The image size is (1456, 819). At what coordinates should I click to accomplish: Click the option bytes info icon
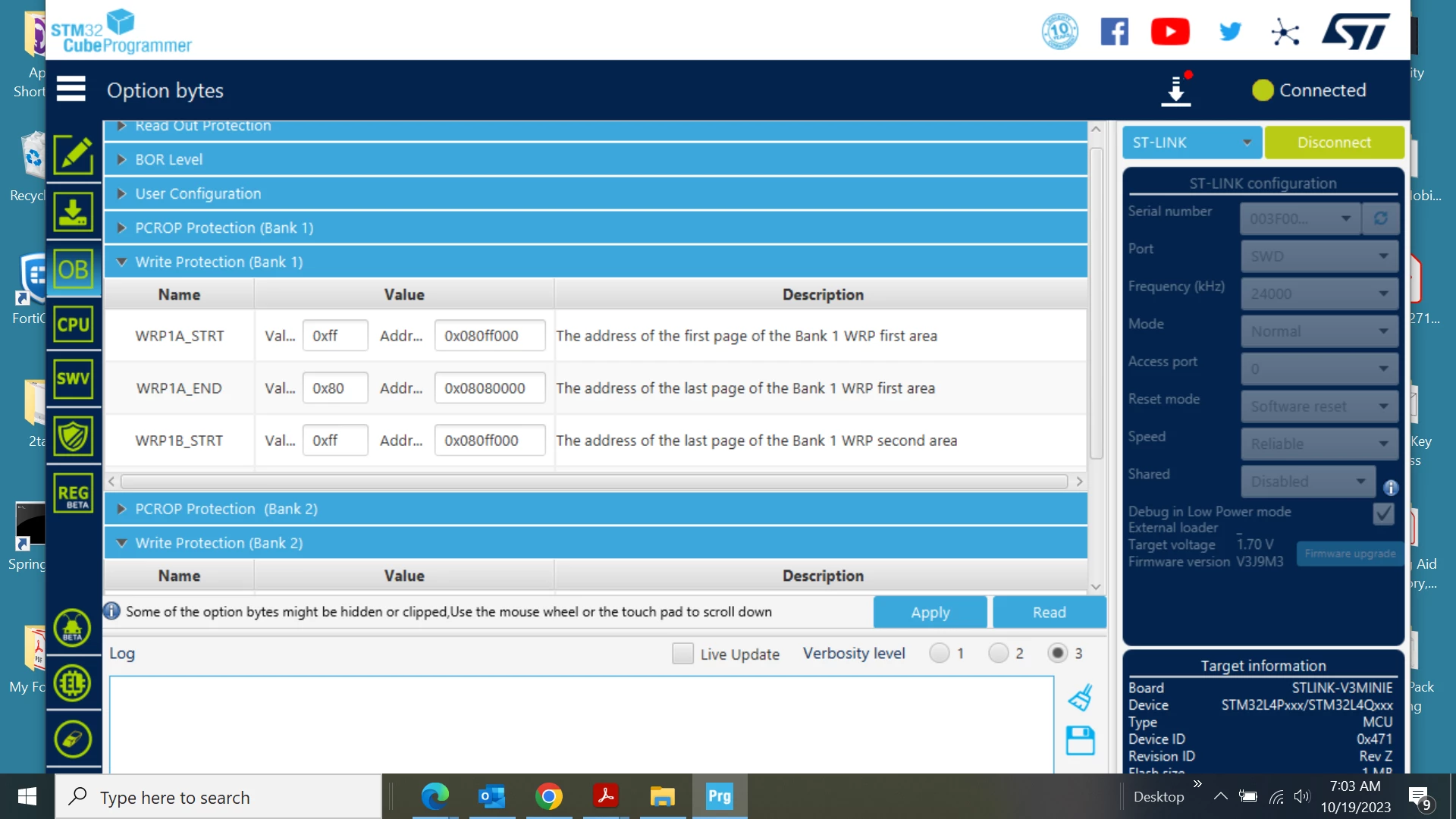pyautogui.click(x=111, y=611)
